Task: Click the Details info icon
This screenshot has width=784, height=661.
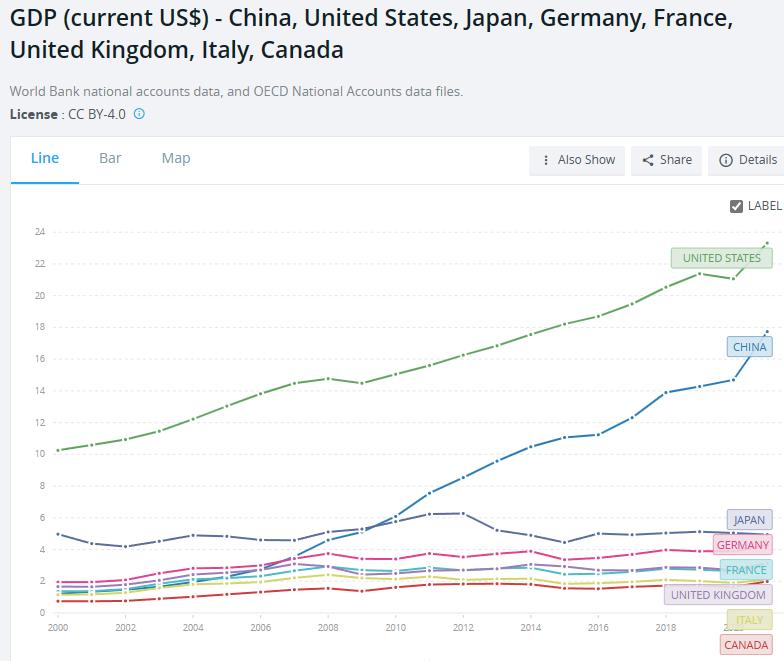Action: click(x=726, y=160)
